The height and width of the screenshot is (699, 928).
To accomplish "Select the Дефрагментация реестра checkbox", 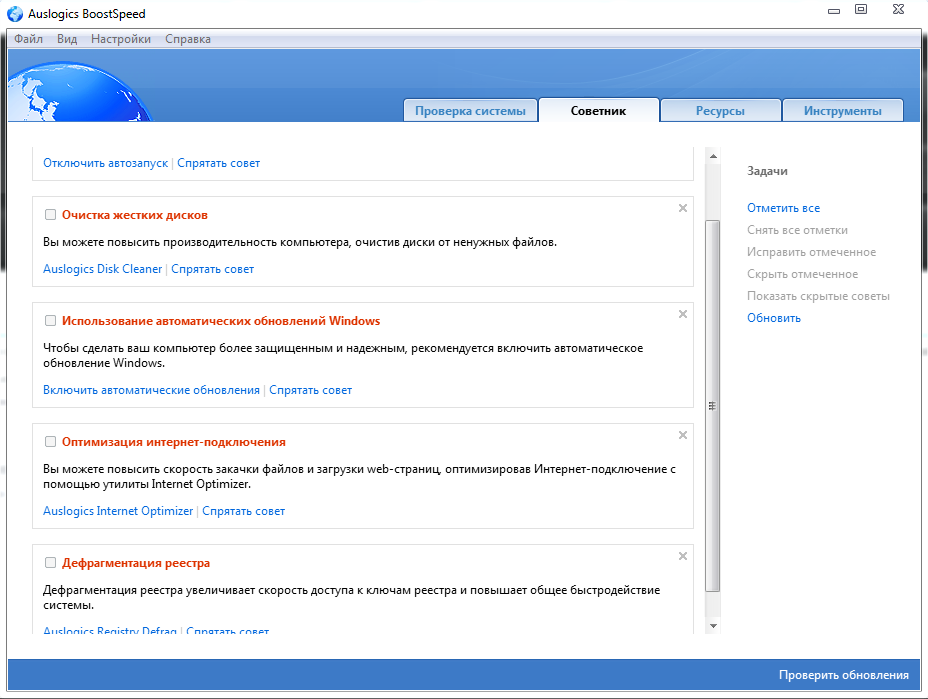I will (50, 563).
